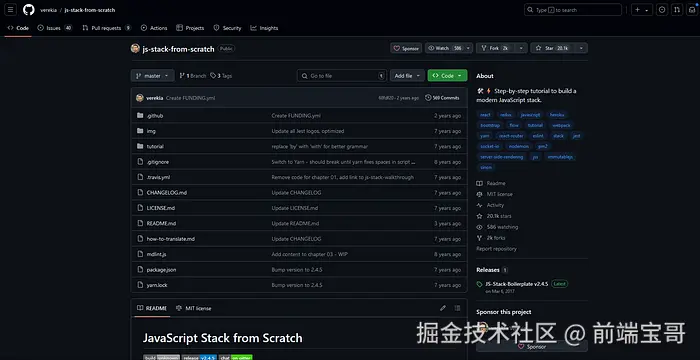Open the Add file dropdown
This screenshot has width=700, height=360.
[407, 76]
